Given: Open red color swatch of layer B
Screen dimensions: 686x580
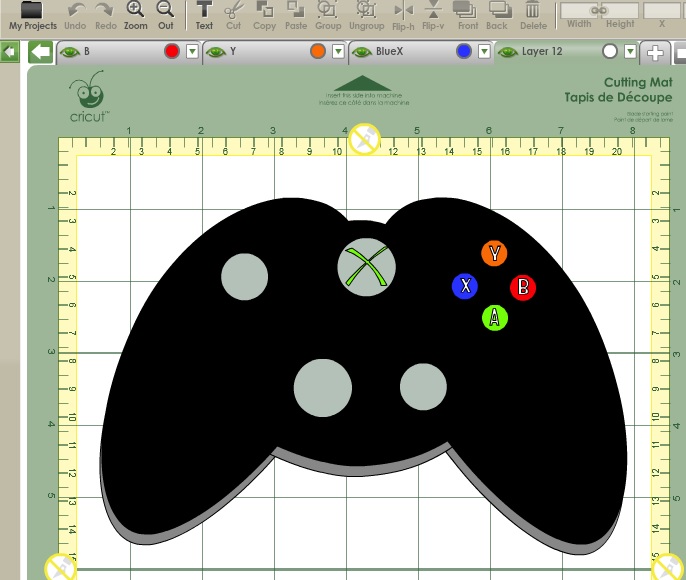Looking at the screenshot, I should [172, 51].
